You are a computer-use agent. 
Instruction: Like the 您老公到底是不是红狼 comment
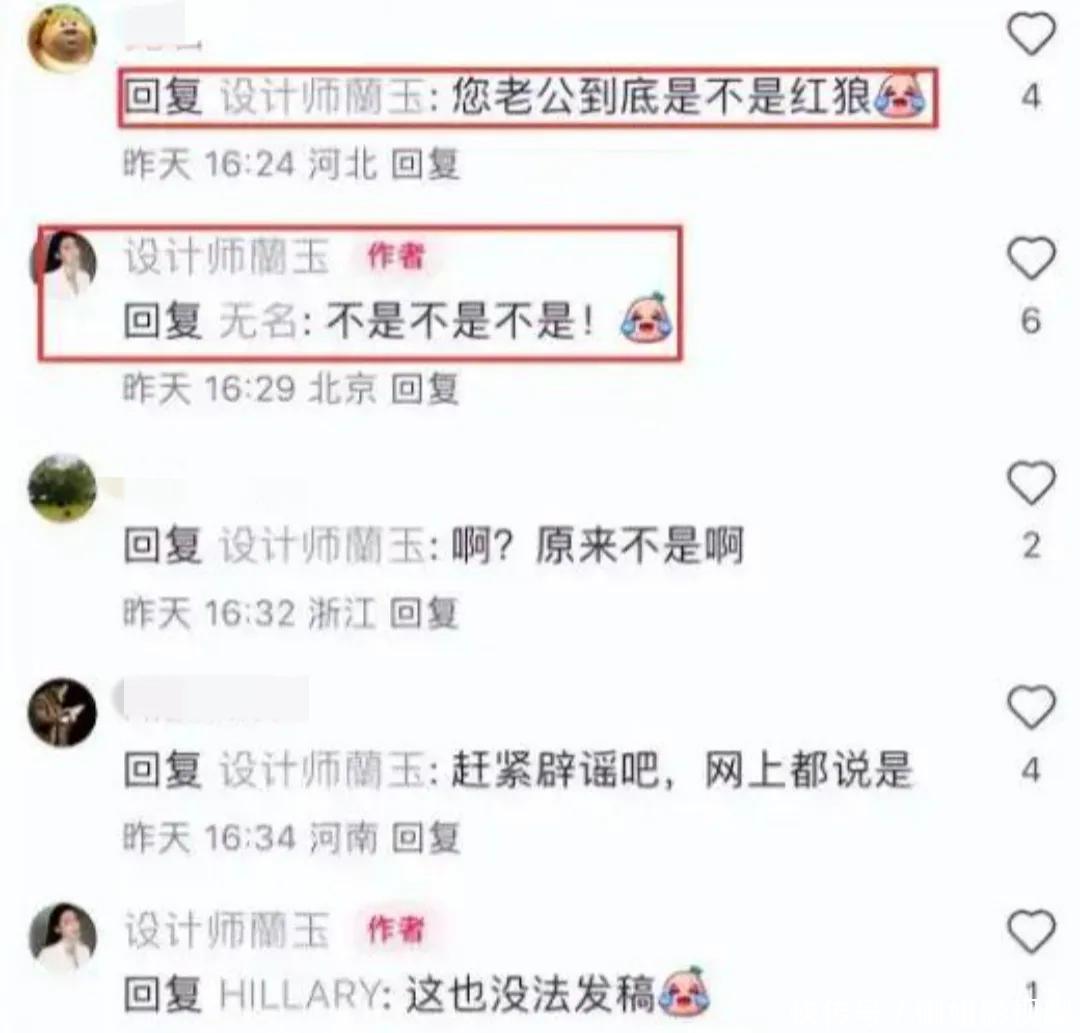(1031, 34)
